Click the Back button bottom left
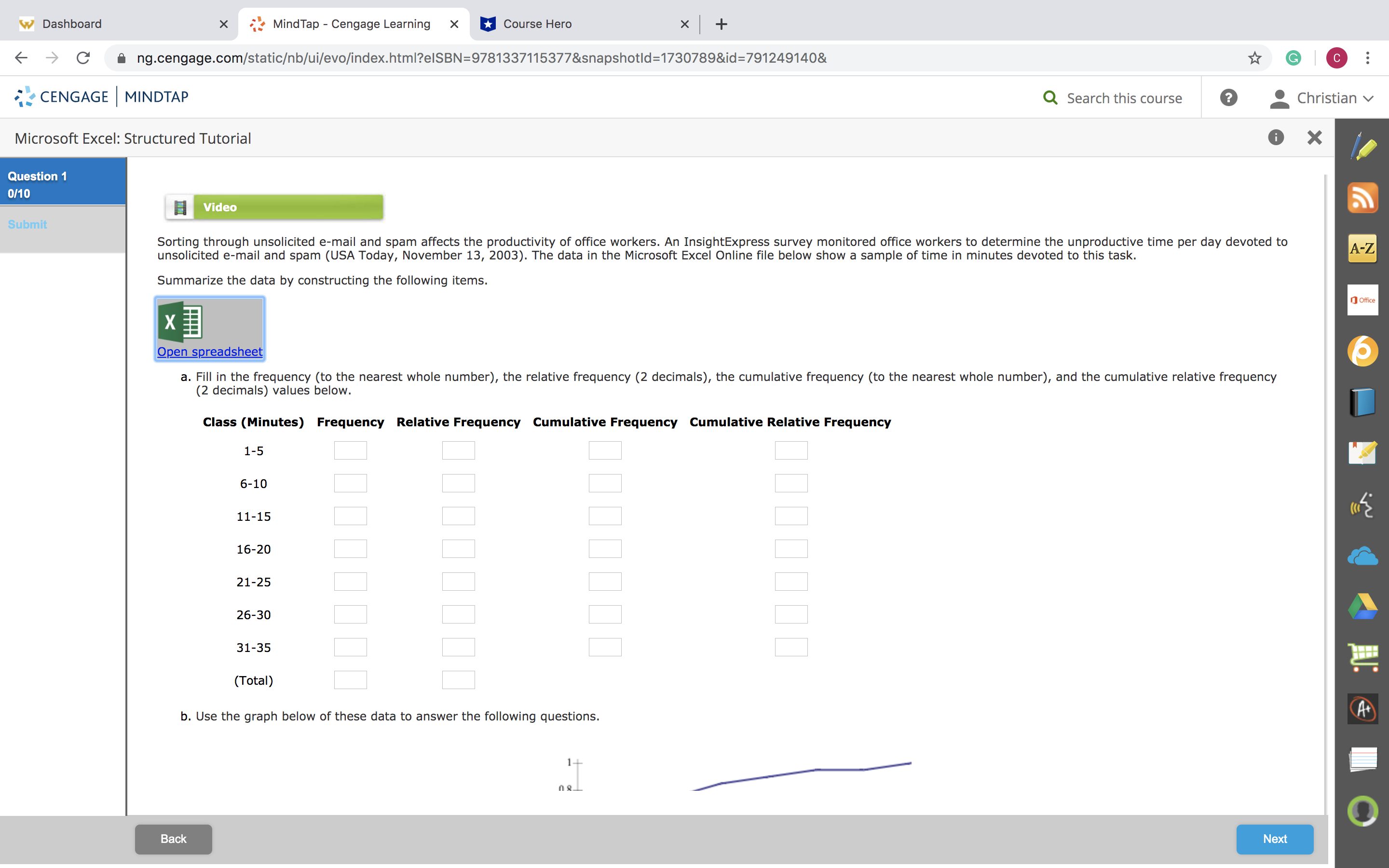Screen dimensions: 1389x868 (174, 838)
